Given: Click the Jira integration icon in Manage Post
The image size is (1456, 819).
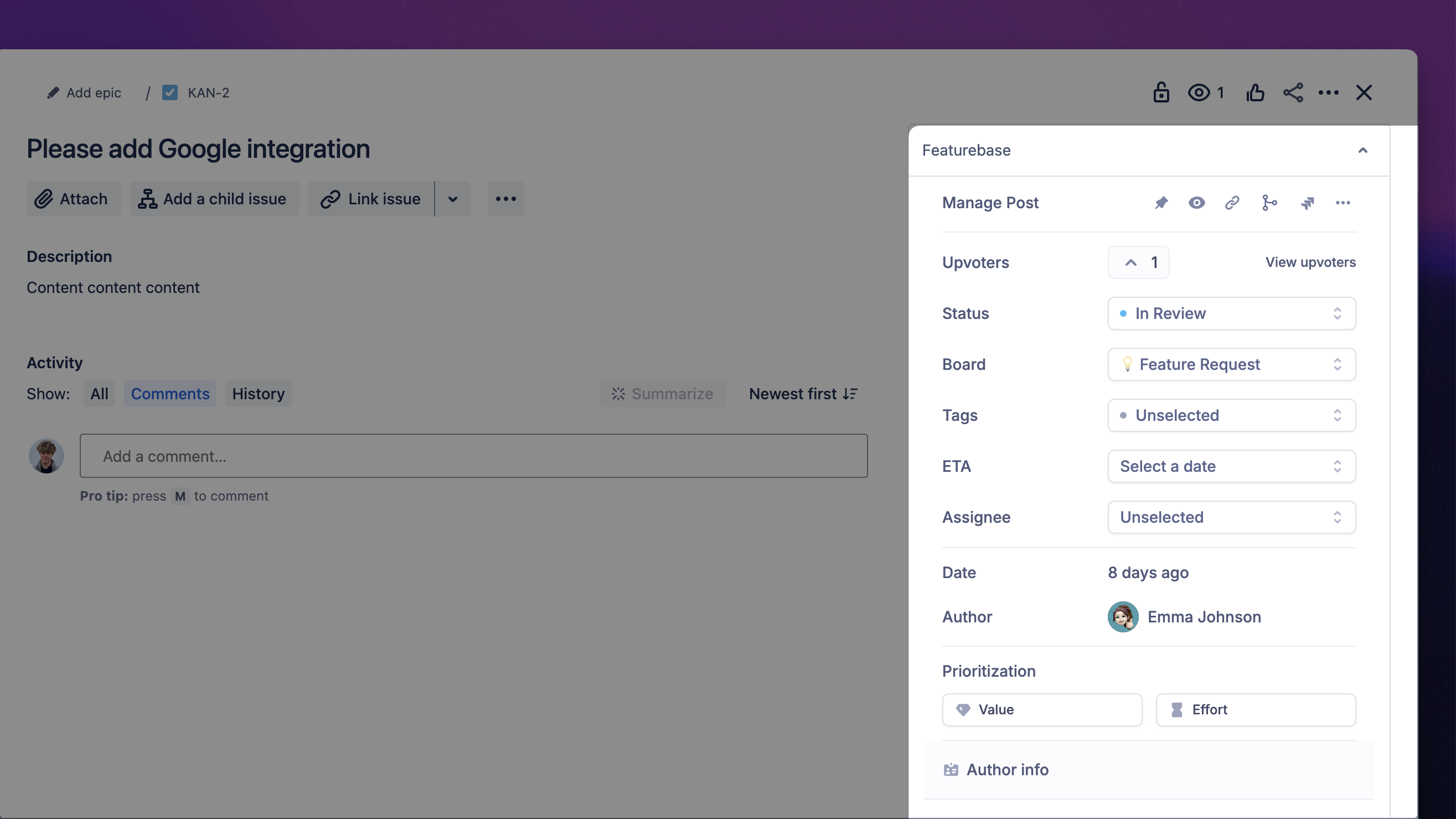Looking at the screenshot, I should tap(1307, 202).
